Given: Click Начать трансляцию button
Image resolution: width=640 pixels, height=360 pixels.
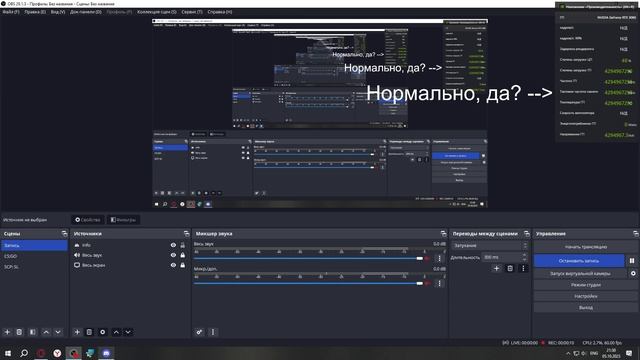Looking at the screenshot, I should (586, 247).
